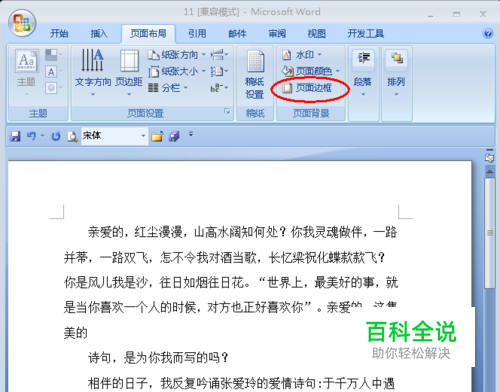Switch to the References (引用) tab
The image size is (500, 392).
(197, 34)
